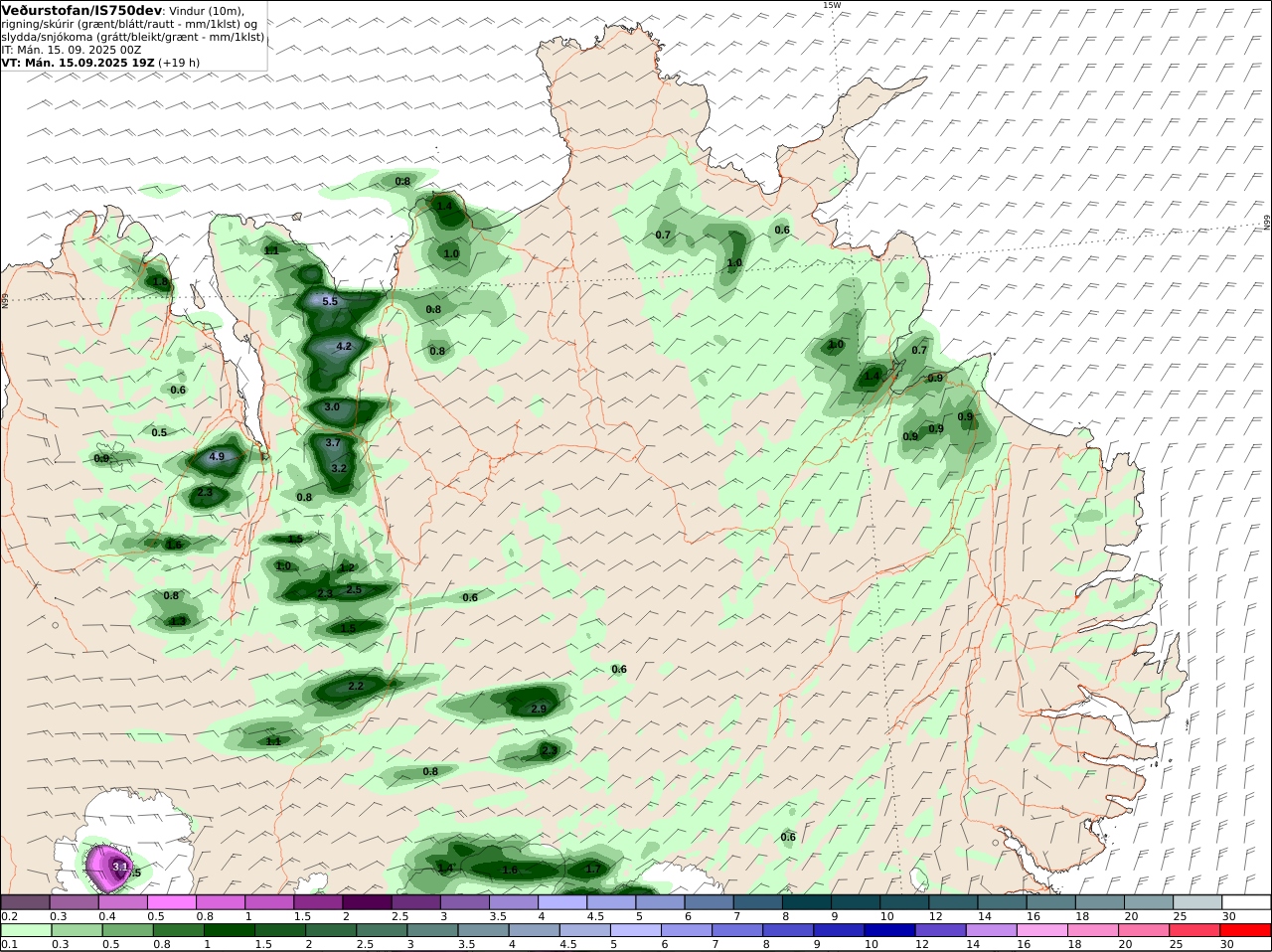1272x952 pixels.
Task: Click the 3.0 precipitation value
Action: pos(332,407)
